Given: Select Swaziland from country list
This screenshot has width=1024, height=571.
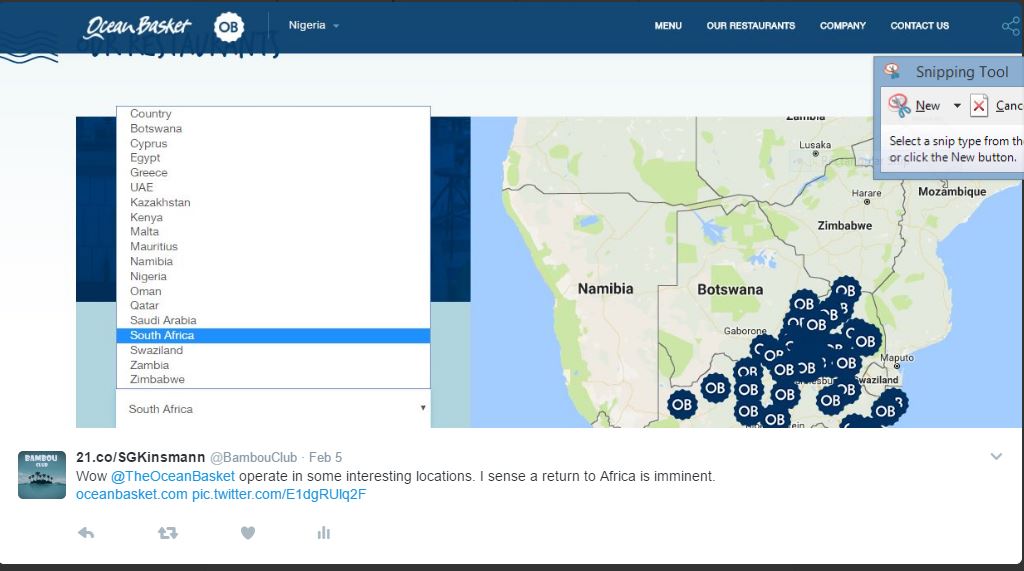Looking at the screenshot, I should pyautogui.click(x=273, y=350).
